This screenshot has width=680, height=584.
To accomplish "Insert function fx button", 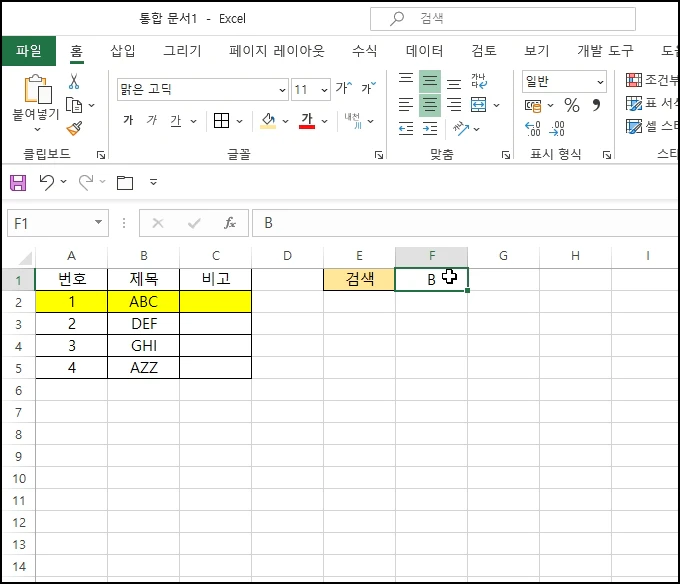I will coord(230,223).
